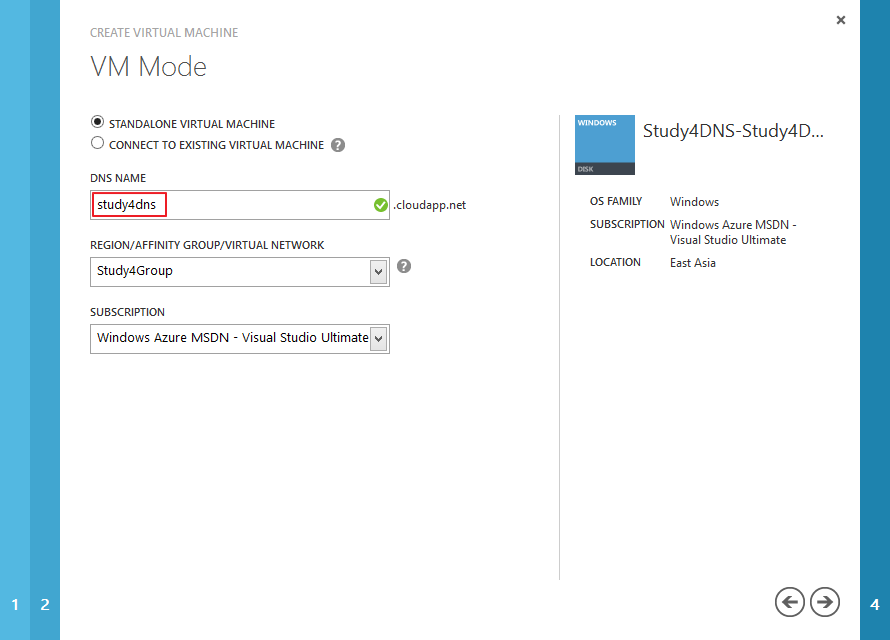The width and height of the screenshot is (890, 640).
Task: Open the Study4Group region dropdown
Action: point(240,272)
